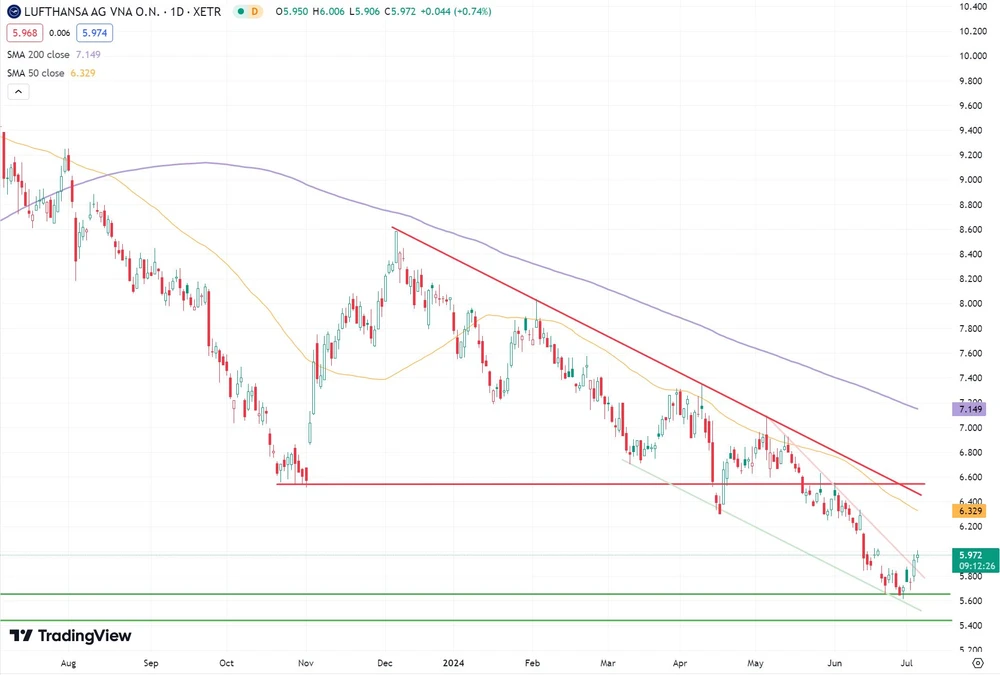1000x675 pixels.
Task: Click the "Jul" label on the time axis
Action: (x=906, y=662)
